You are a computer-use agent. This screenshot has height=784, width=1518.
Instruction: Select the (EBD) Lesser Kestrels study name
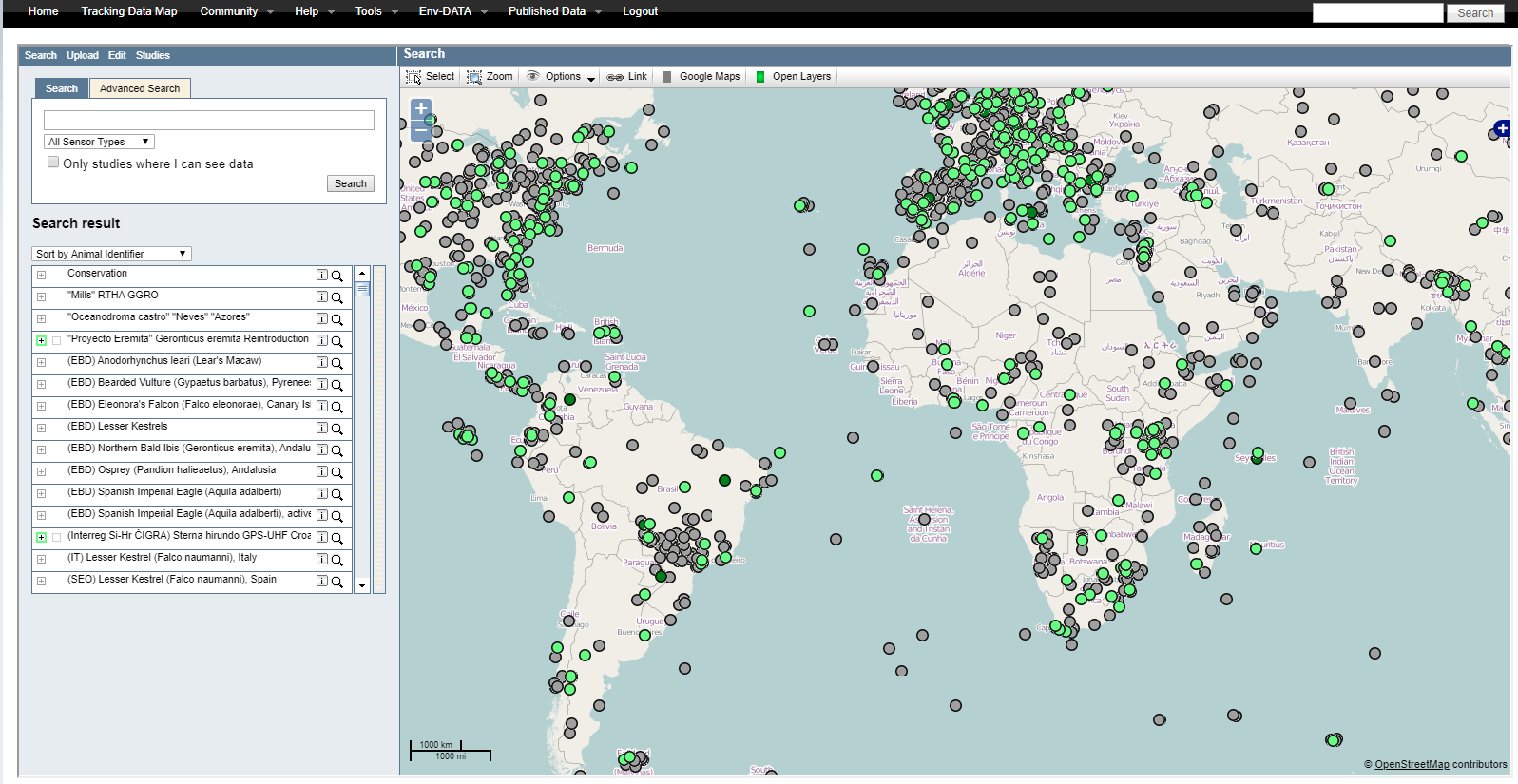click(117, 427)
